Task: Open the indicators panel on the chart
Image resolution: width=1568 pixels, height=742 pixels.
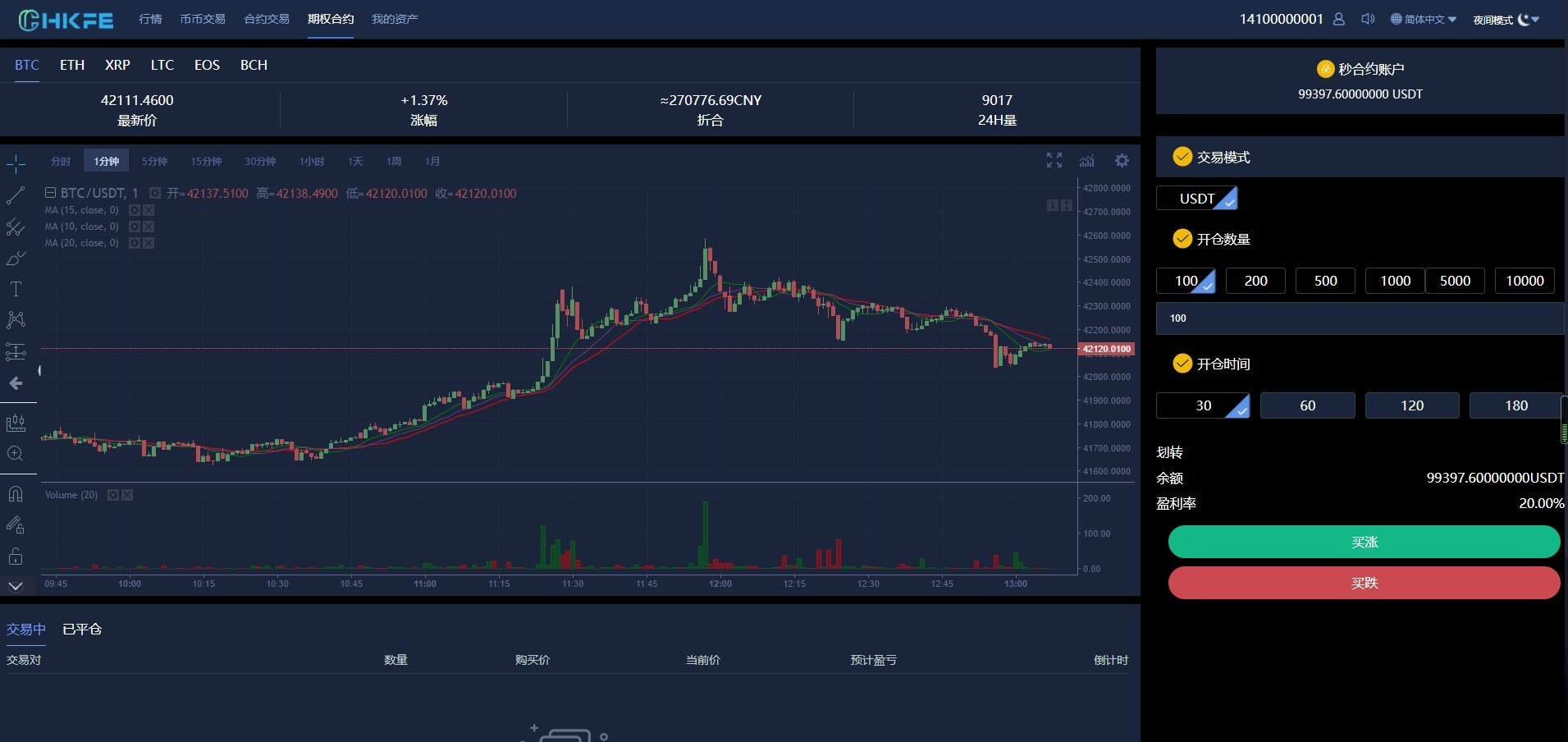Action: (1086, 161)
